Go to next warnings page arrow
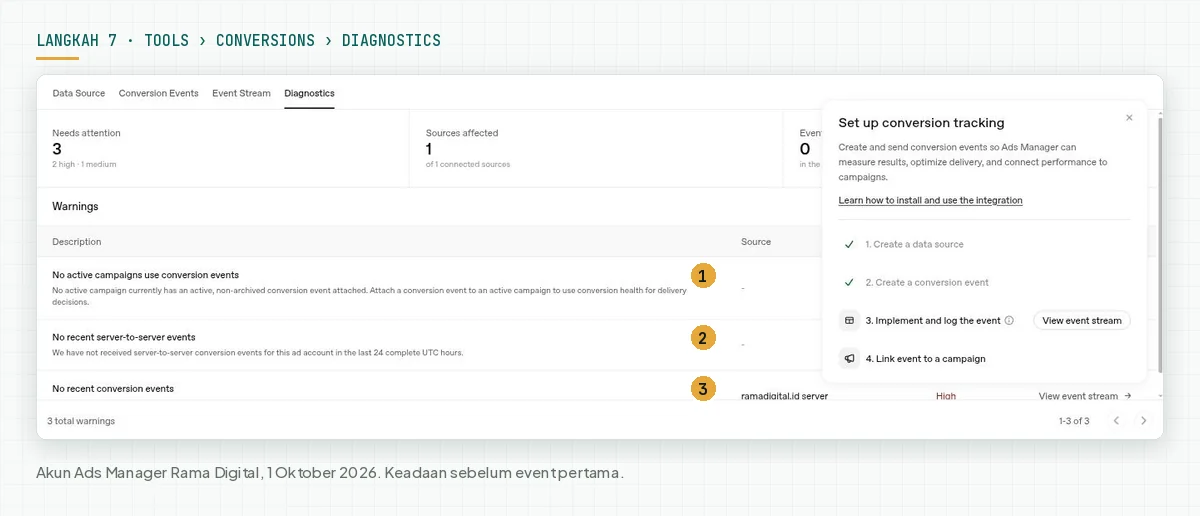The width and height of the screenshot is (1200, 516). tap(1144, 421)
